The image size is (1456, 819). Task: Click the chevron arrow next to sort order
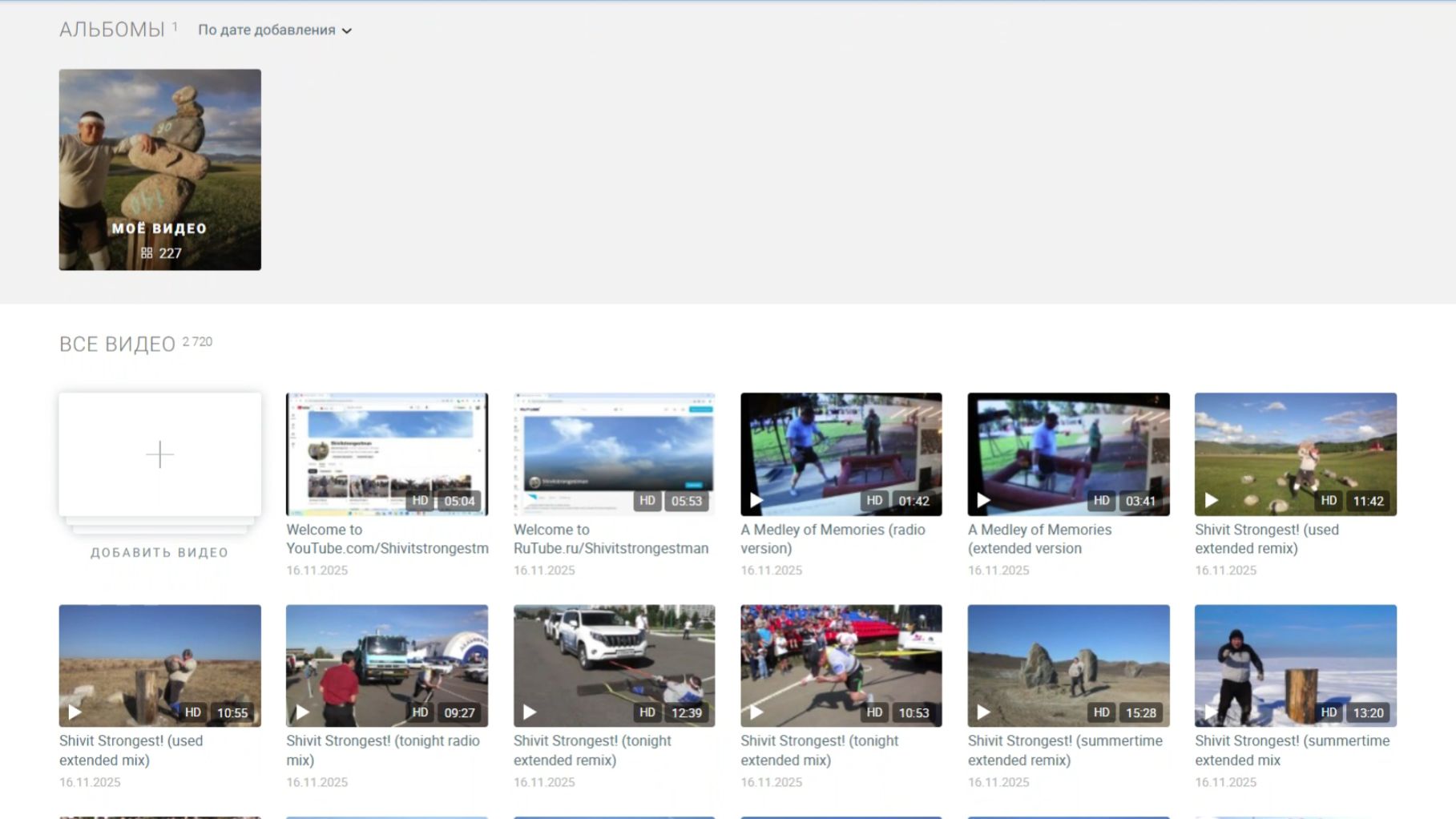click(x=347, y=31)
